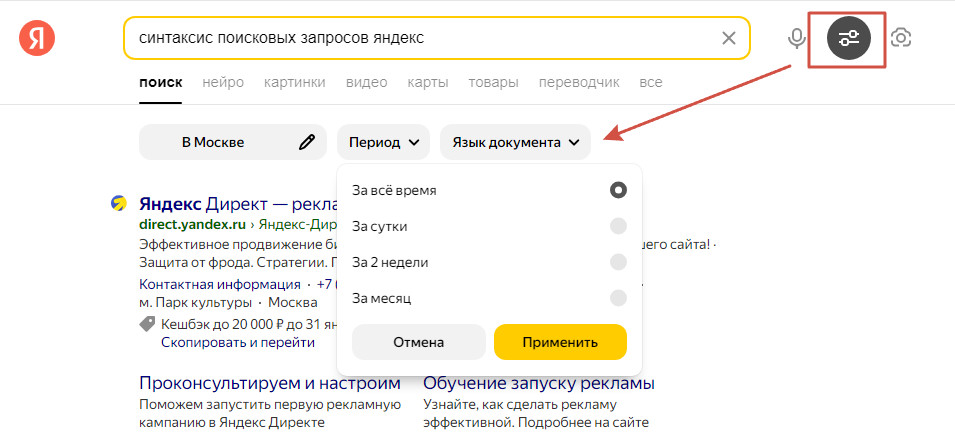Collapse the Период dropdown
The image size is (955, 442).
383,142
